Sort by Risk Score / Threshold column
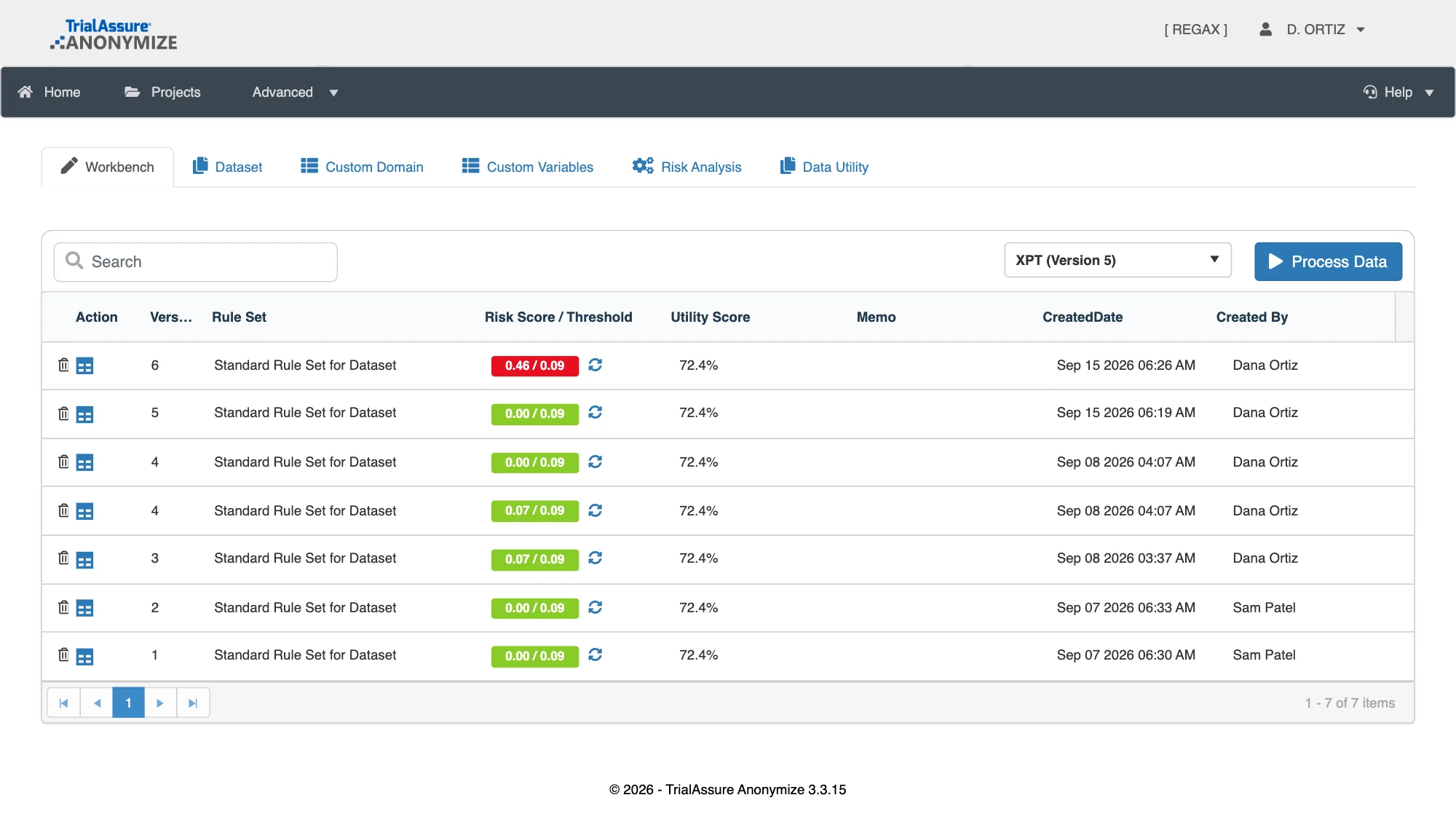The image size is (1456, 819). [558, 317]
